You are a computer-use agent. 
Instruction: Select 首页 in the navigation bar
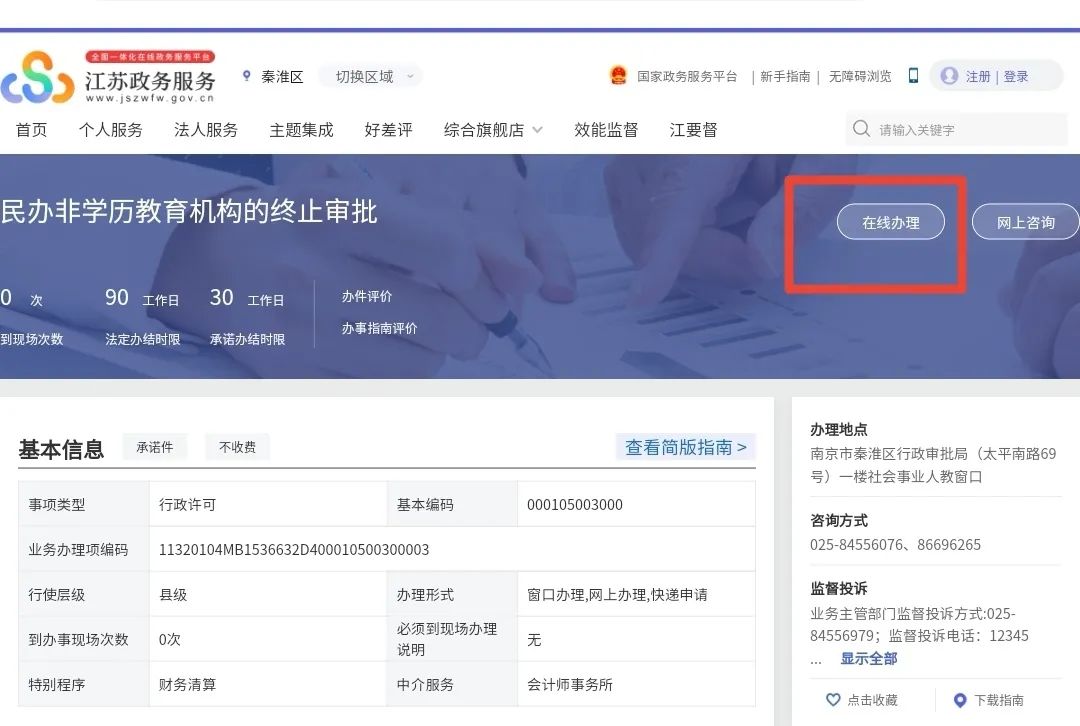[31, 129]
